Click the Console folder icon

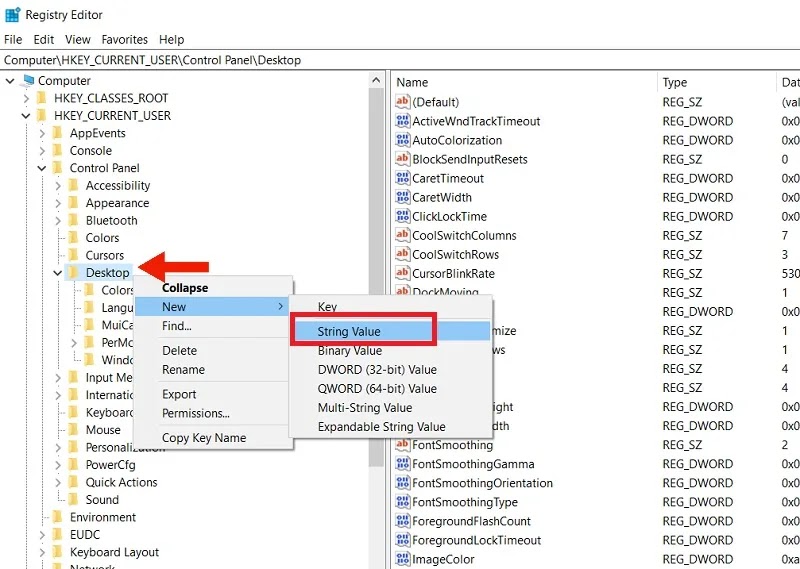pyautogui.click(x=58, y=151)
